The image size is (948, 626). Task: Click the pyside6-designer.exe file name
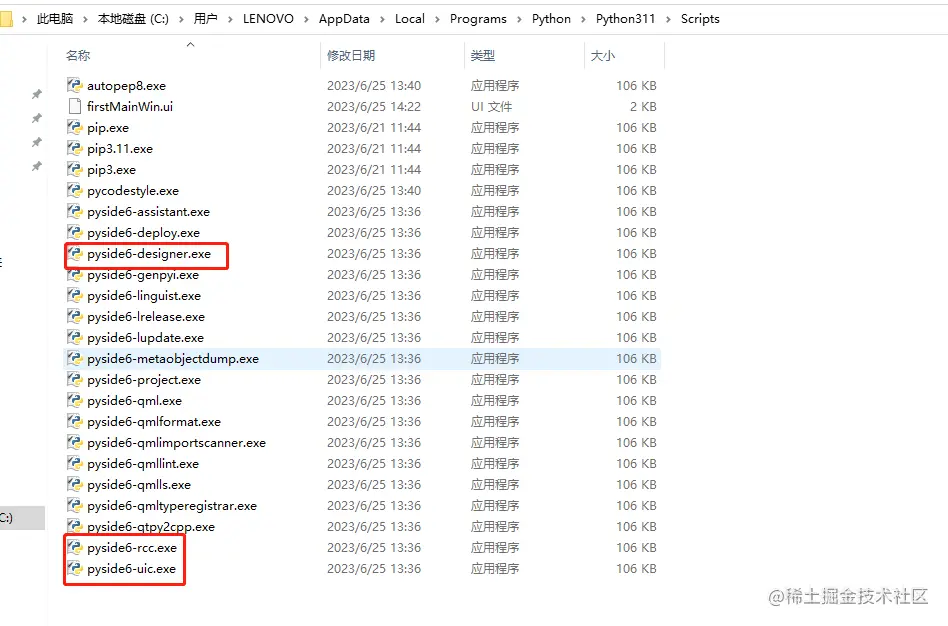(x=149, y=254)
